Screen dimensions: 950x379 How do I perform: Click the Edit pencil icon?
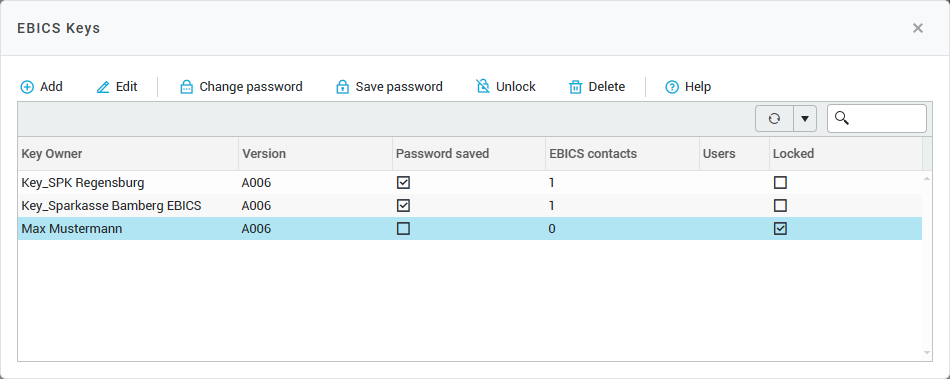coord(103,87)
